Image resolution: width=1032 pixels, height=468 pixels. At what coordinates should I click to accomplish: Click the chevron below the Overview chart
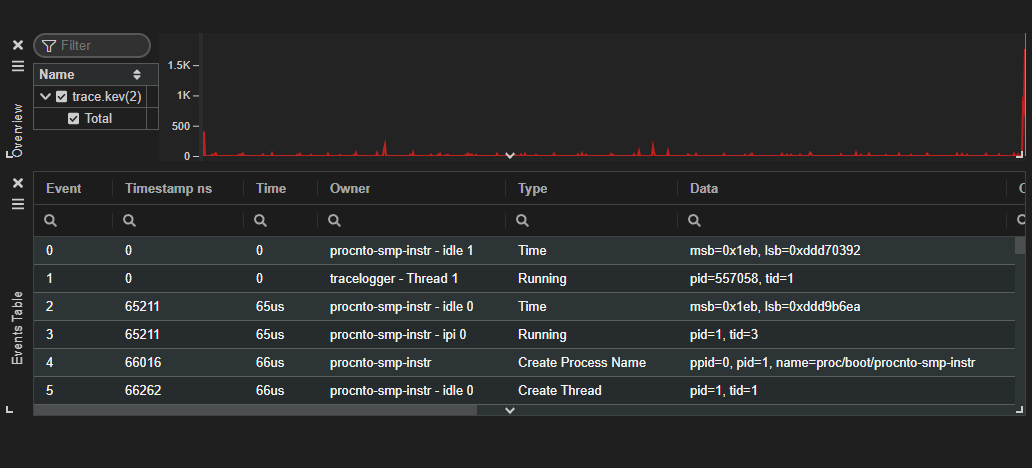tap(510, 156)
